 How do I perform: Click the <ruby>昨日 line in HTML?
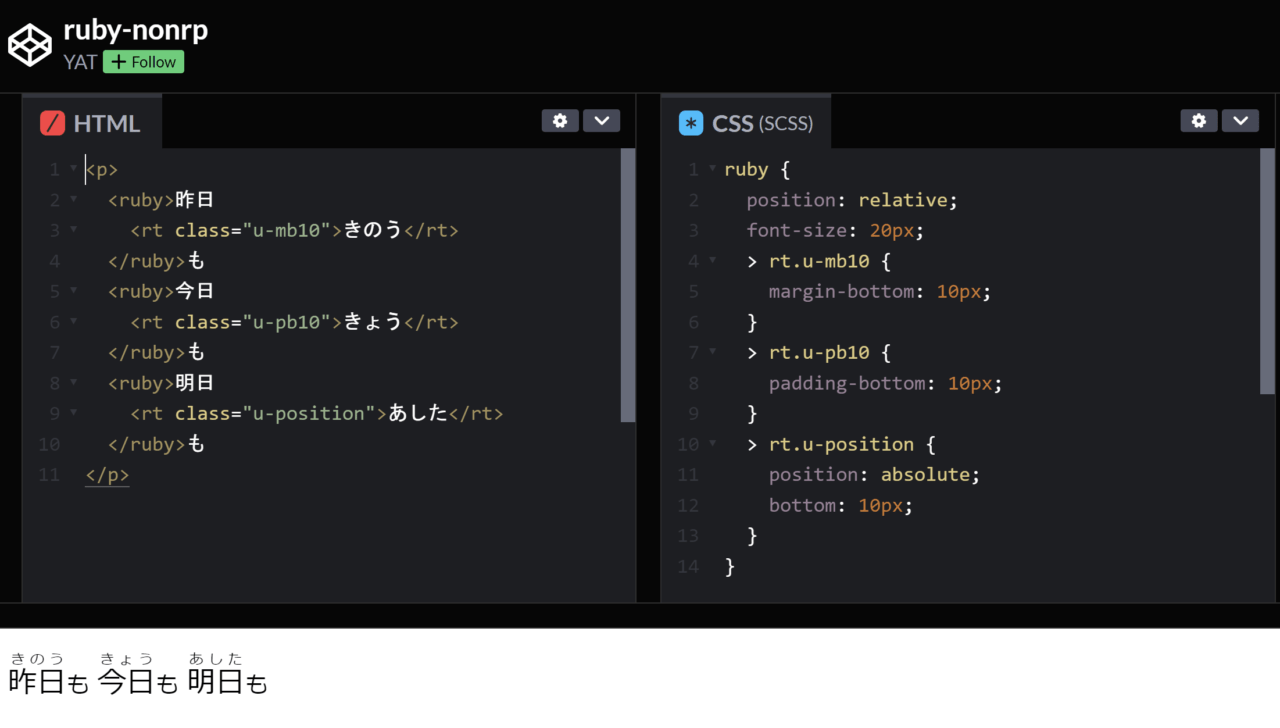(x=161, y=200)
